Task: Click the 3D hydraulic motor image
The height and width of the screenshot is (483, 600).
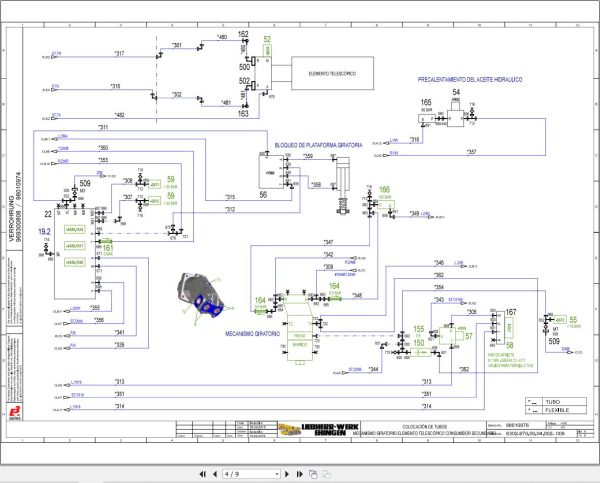Action: point(201,295)
